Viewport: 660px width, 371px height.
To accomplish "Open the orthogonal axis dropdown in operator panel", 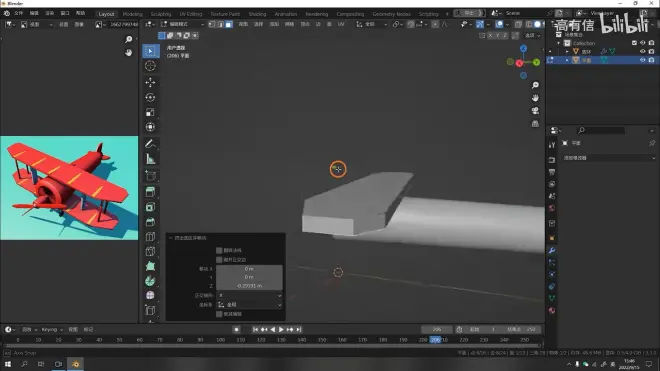I will (x=249, y=295).
